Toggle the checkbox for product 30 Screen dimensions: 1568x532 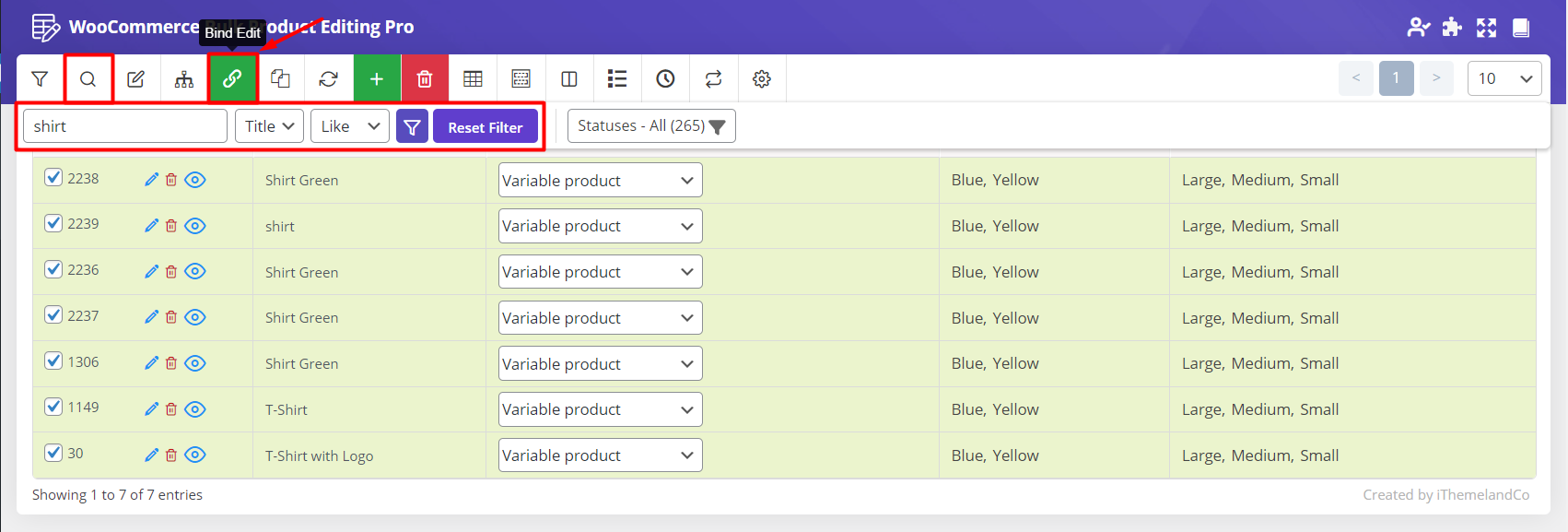tap(53, 453)
